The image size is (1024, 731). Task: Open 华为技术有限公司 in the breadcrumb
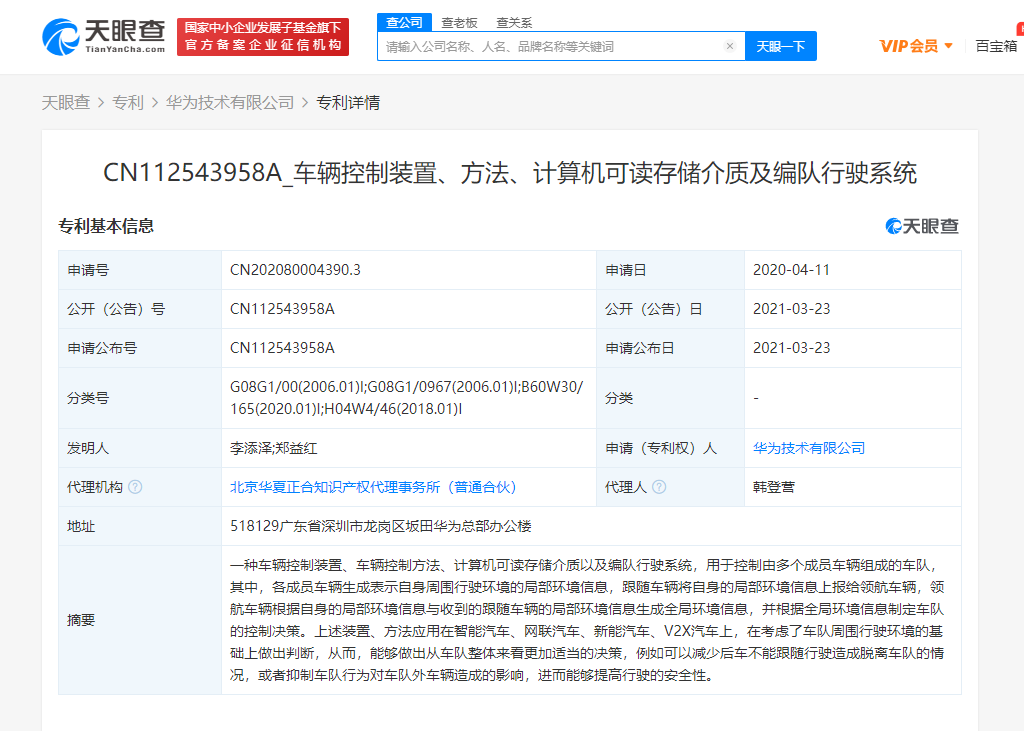point(230,103)
